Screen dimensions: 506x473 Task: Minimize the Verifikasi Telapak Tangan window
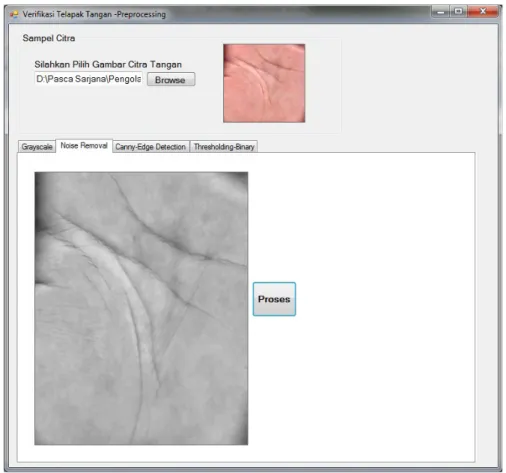click(x=441, y=12)
